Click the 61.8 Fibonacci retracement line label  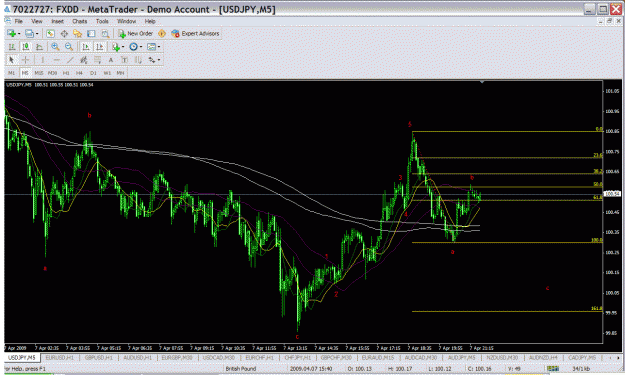(x=597, y=197)
